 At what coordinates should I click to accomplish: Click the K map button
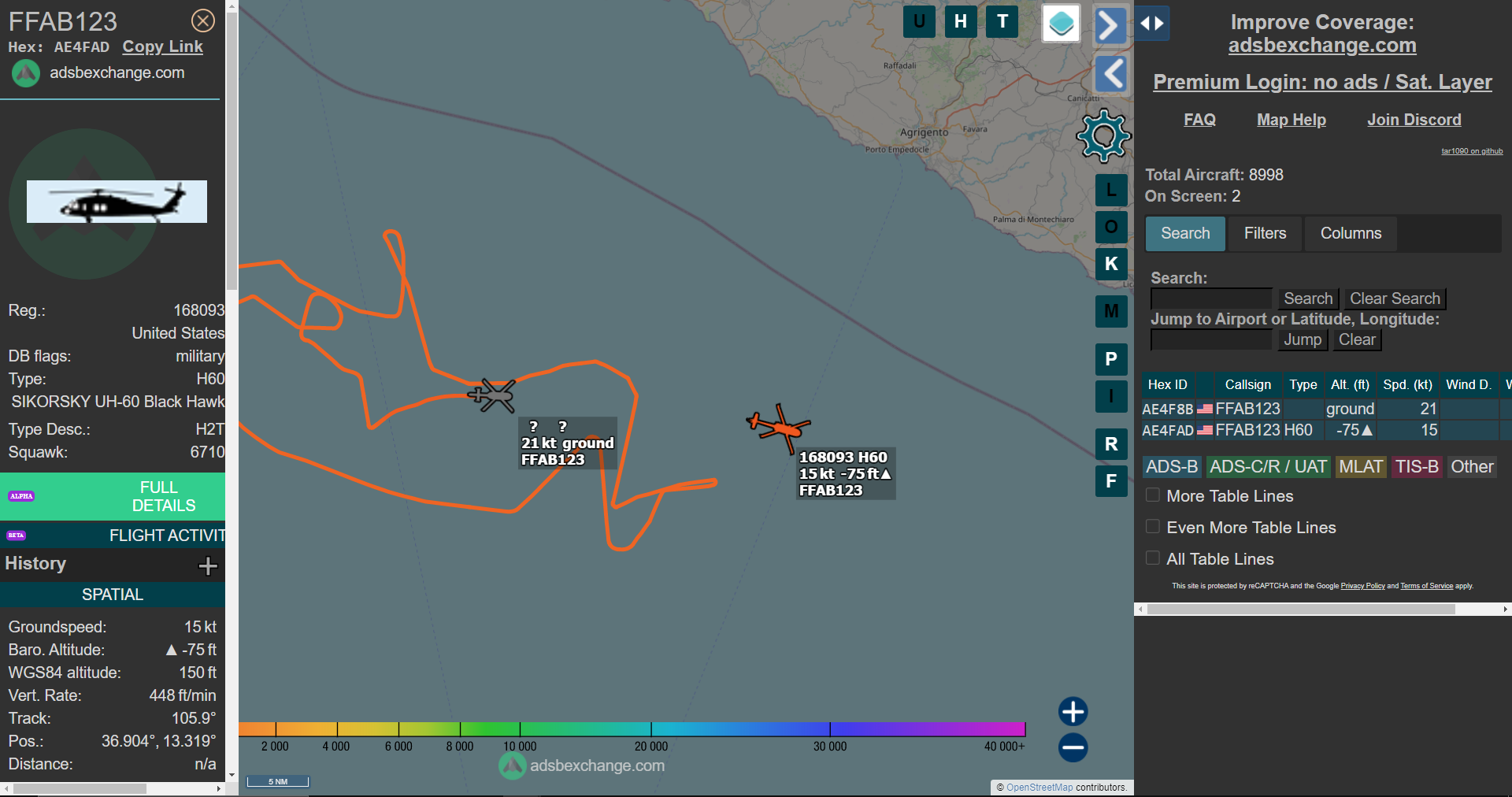1111,264
